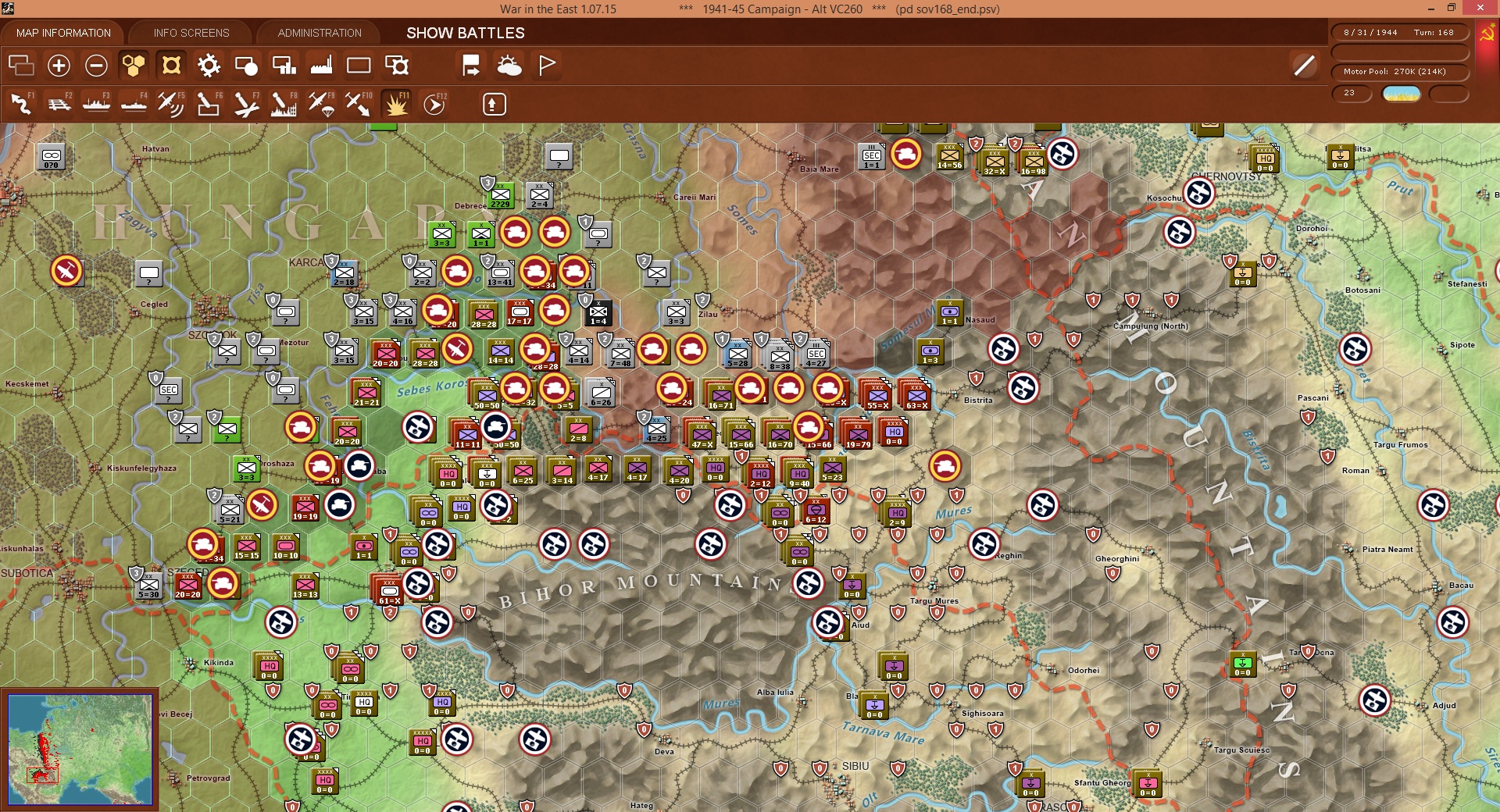Click the outlined pennant flag icon
This screenshot has width=1500, height=812.
pos(547,66)
